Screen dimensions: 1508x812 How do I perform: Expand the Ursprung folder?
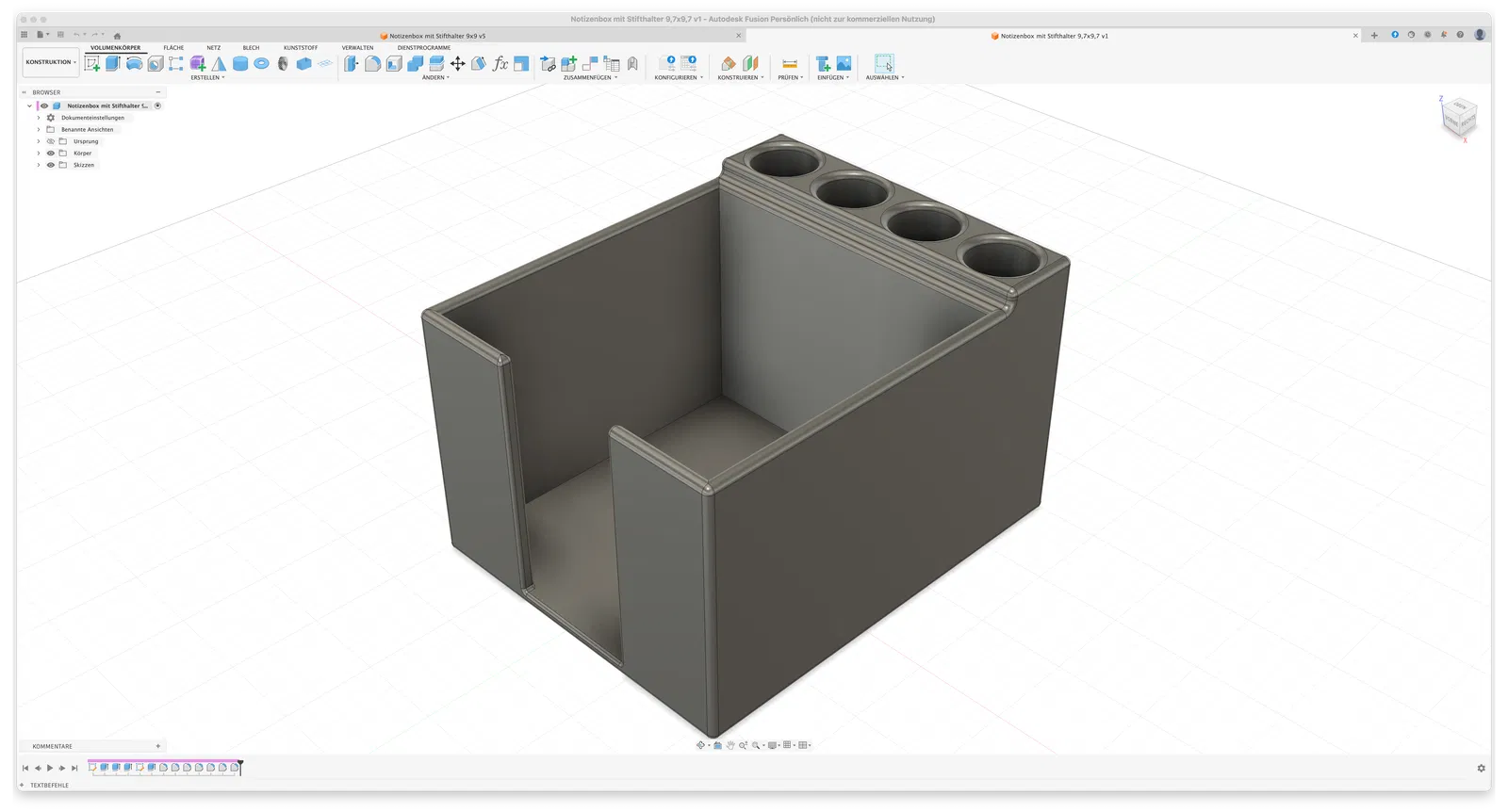point(39,141)
